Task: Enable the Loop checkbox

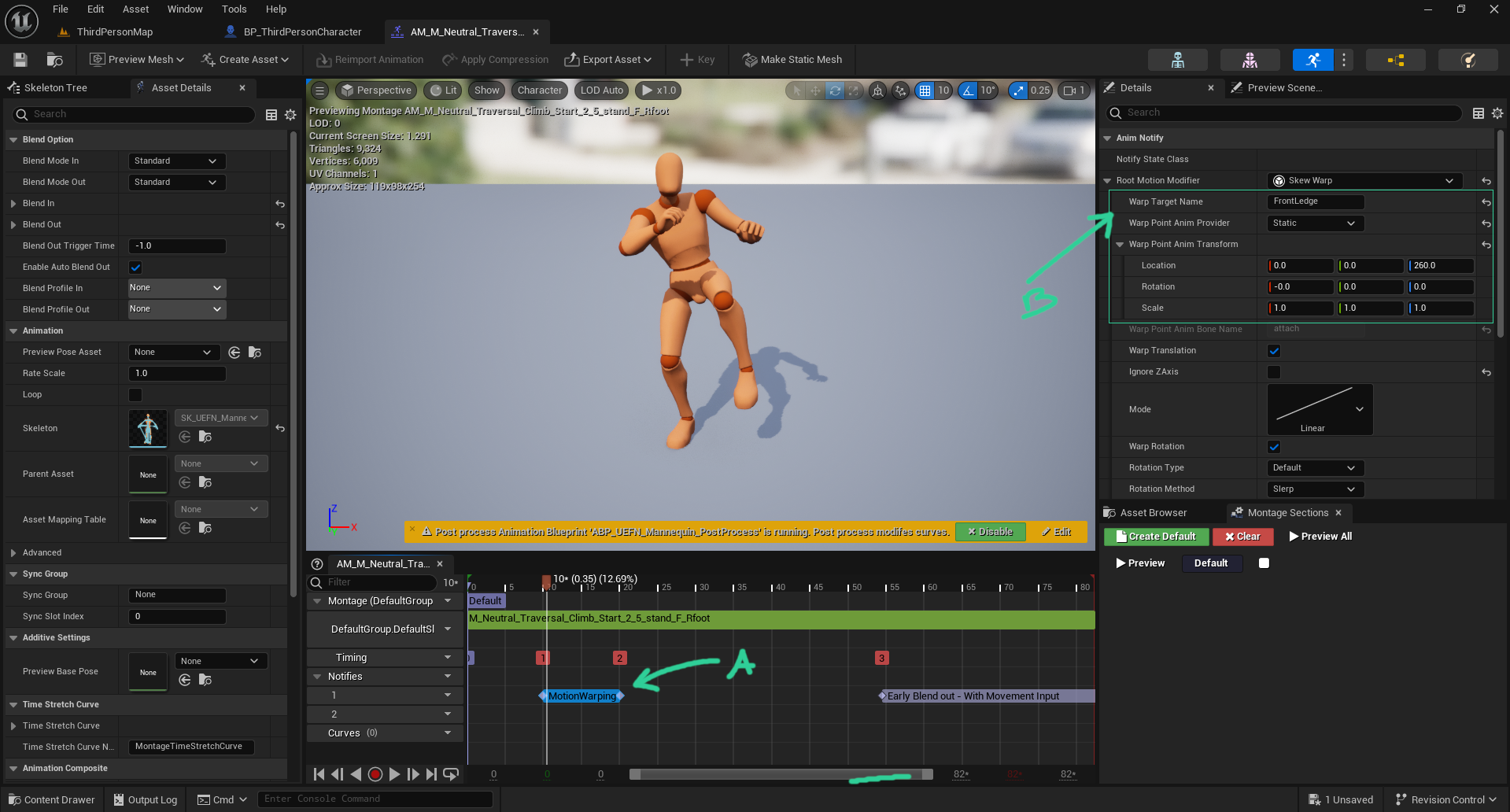Action: pyautogui.click(x=135, y=395)
